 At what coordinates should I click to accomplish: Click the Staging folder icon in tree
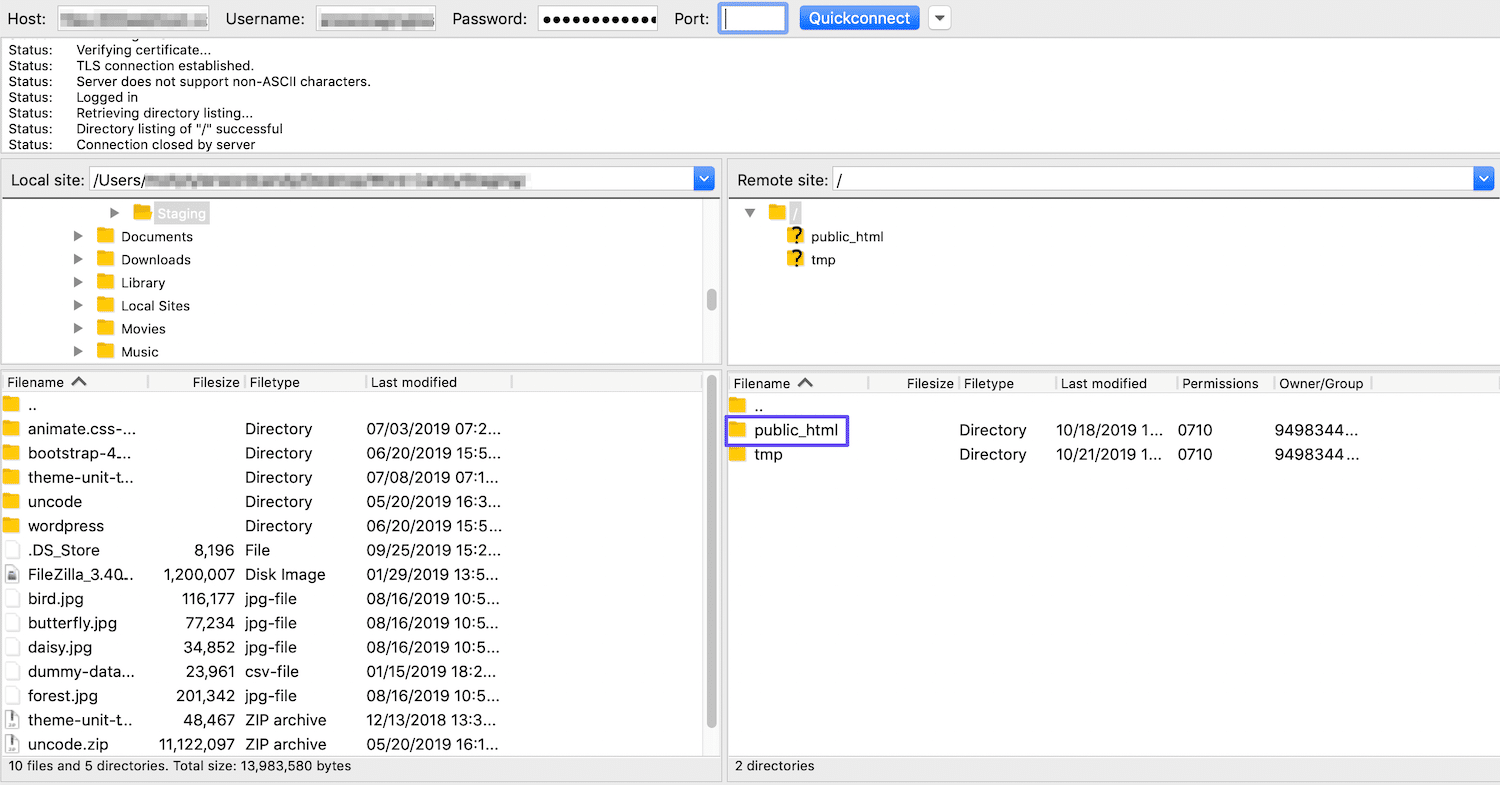click(141, 212)
